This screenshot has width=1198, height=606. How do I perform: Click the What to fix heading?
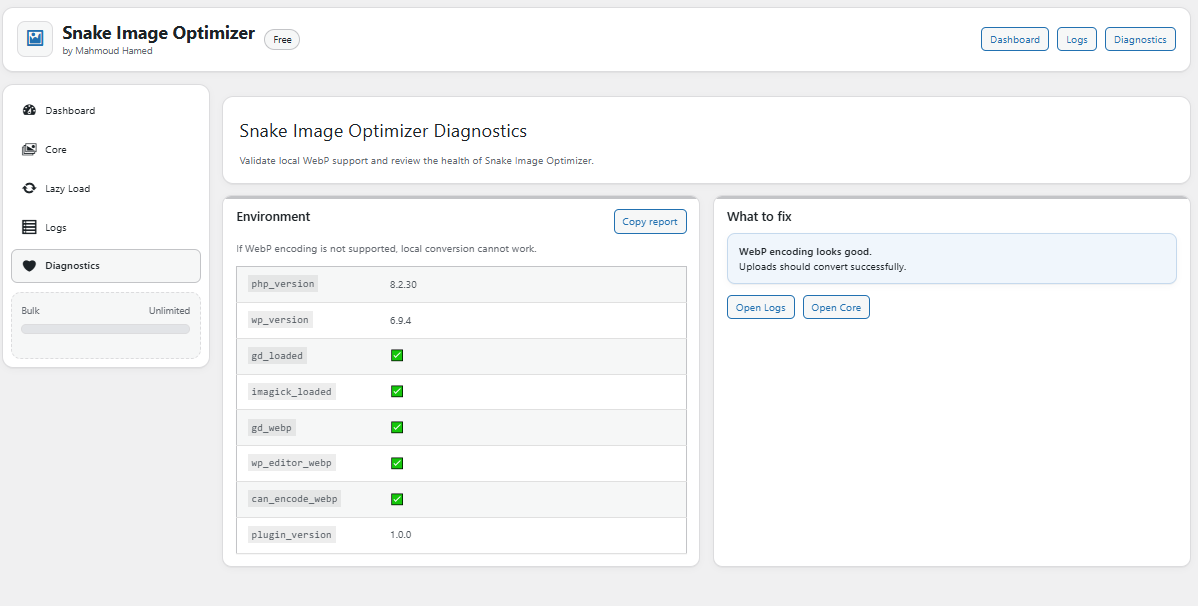click(759, 217)
